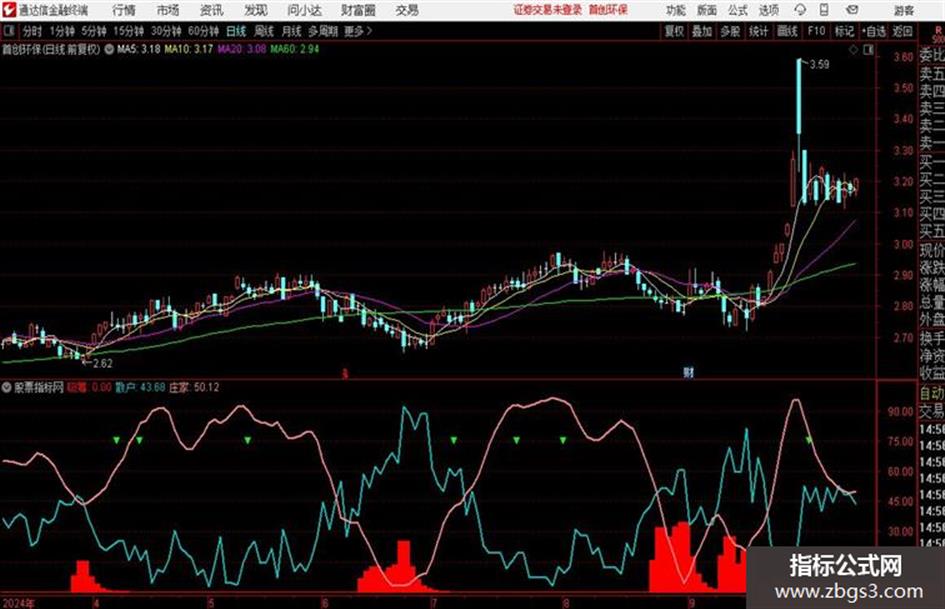Open the 选项 menu
This screenshot has height=609, width=945.
768,10
